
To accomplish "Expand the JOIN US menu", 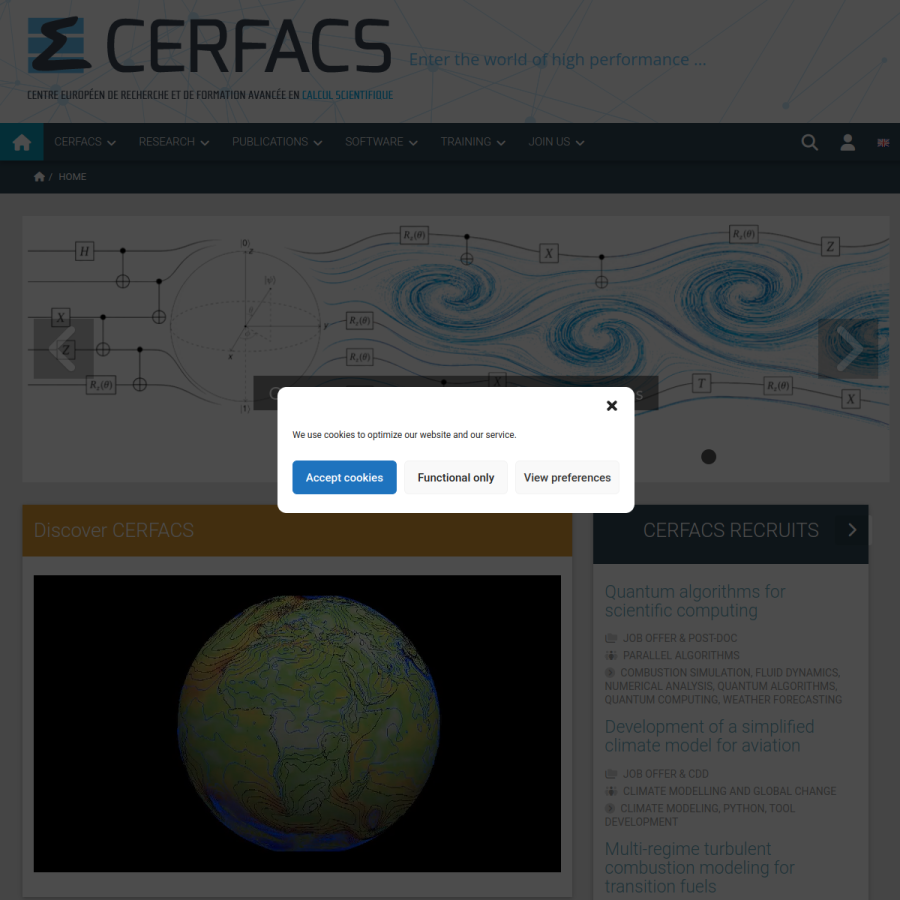I will click(x=556, y=142).
